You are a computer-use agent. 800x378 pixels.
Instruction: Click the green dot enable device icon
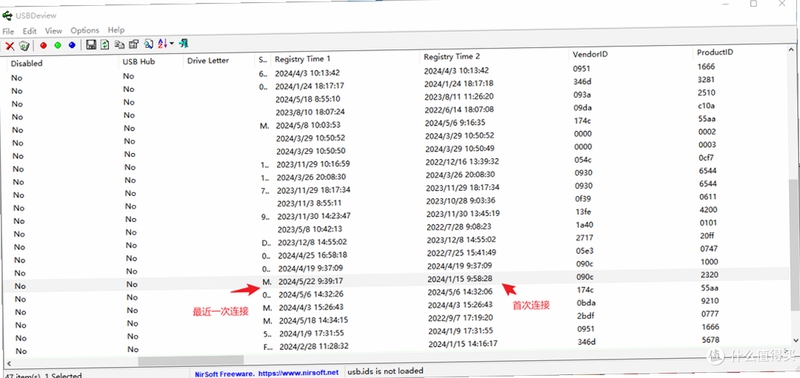point(58,45)
